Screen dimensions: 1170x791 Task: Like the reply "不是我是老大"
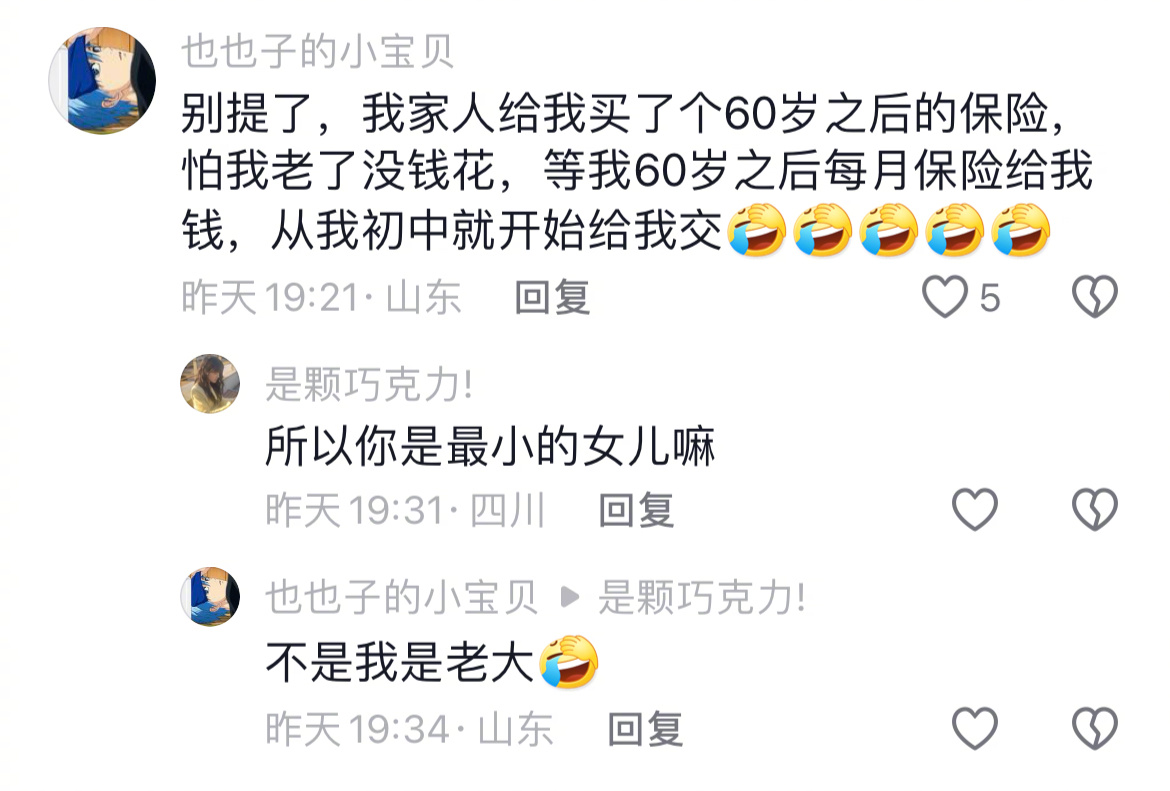tap(975, 728)
